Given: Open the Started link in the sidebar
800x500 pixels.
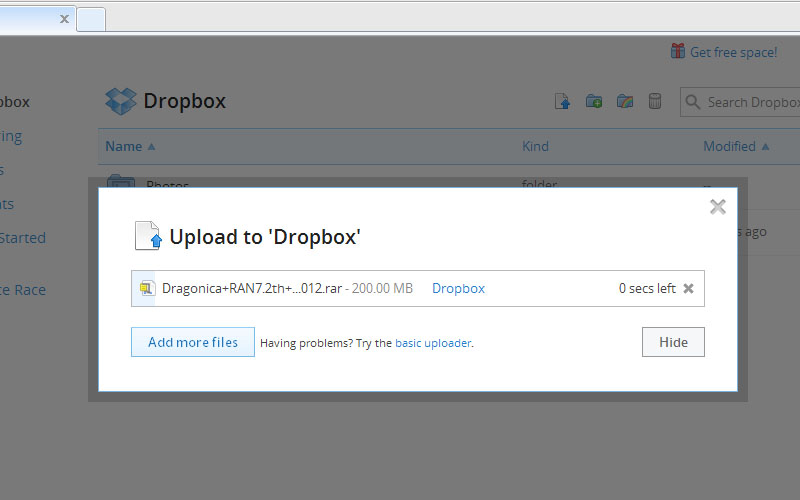Looking at the screenshot, I should coord(22,238).
